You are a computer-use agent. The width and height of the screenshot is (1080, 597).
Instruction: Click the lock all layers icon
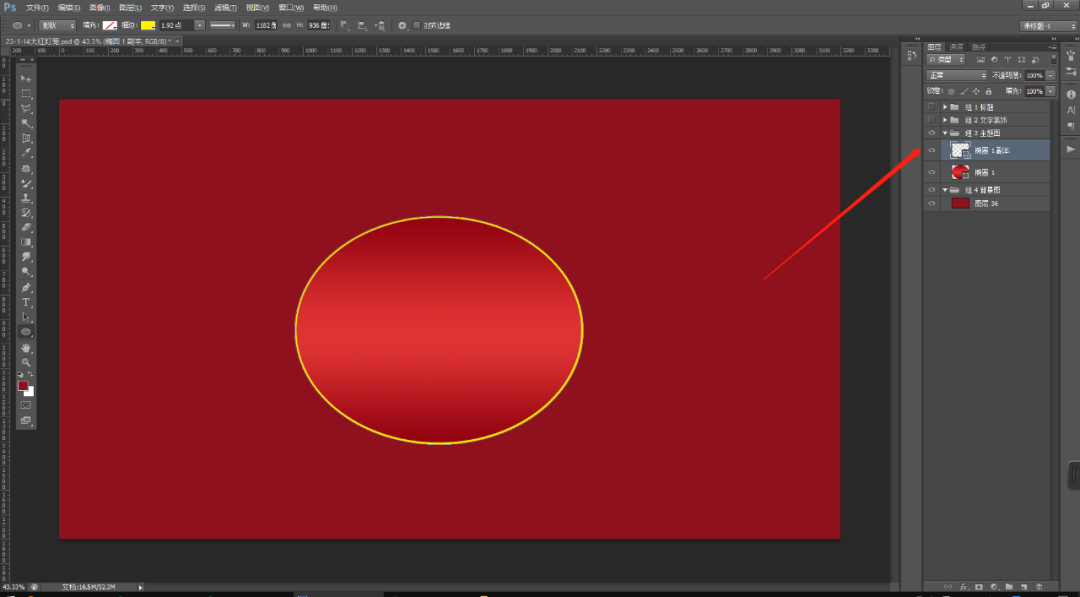[989, 91]
